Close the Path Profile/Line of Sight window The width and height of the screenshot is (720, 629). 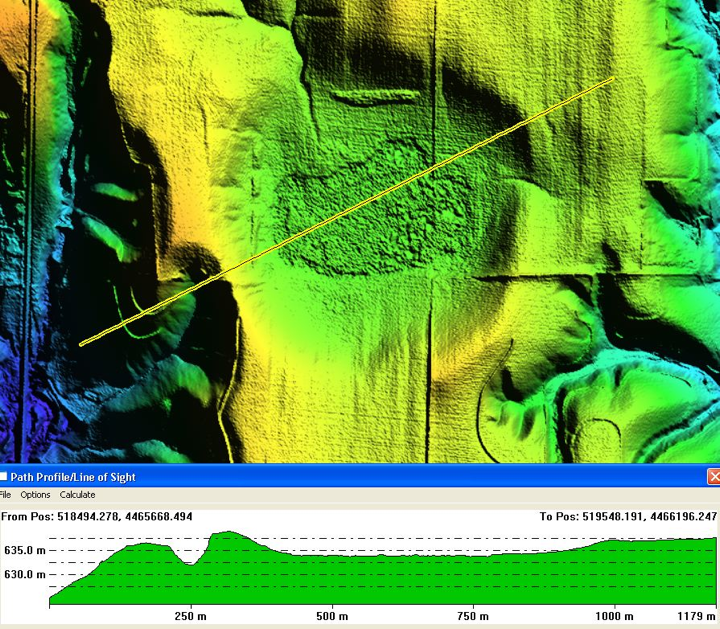coord(714,477)
